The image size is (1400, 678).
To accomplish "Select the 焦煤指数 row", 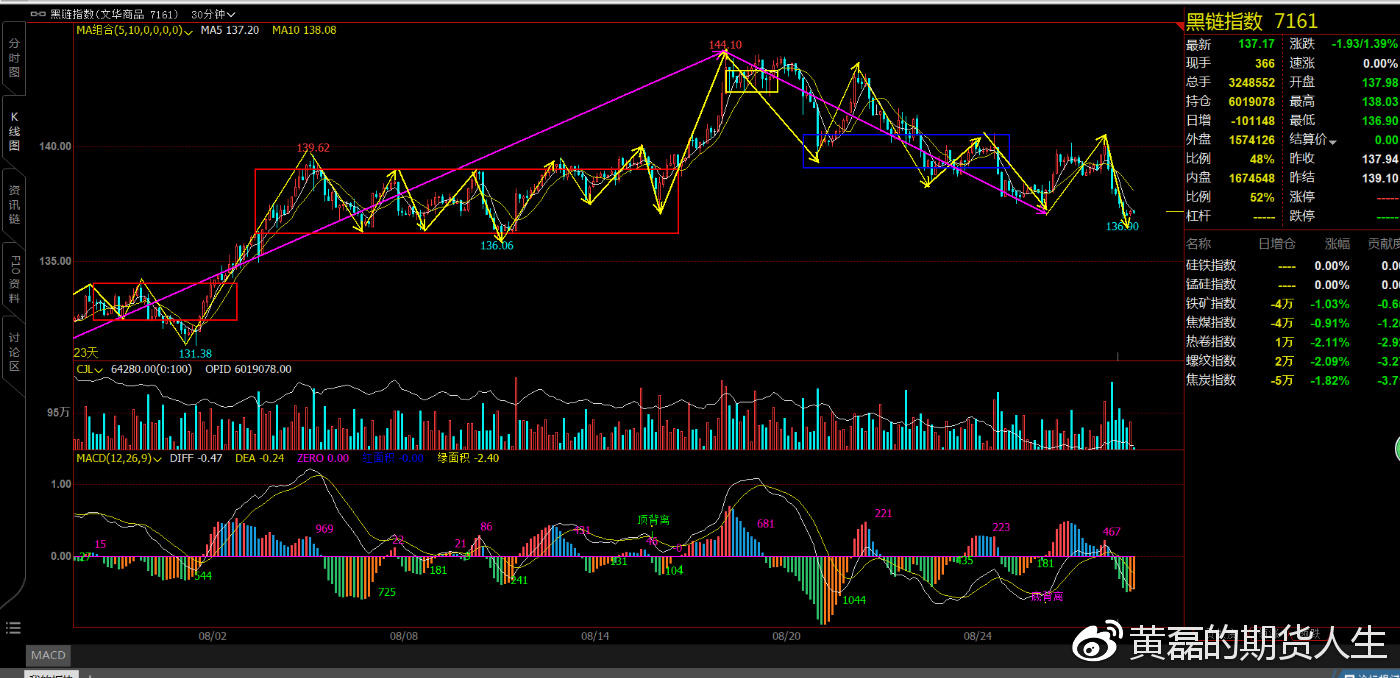I will click(x=1292, y=322).
